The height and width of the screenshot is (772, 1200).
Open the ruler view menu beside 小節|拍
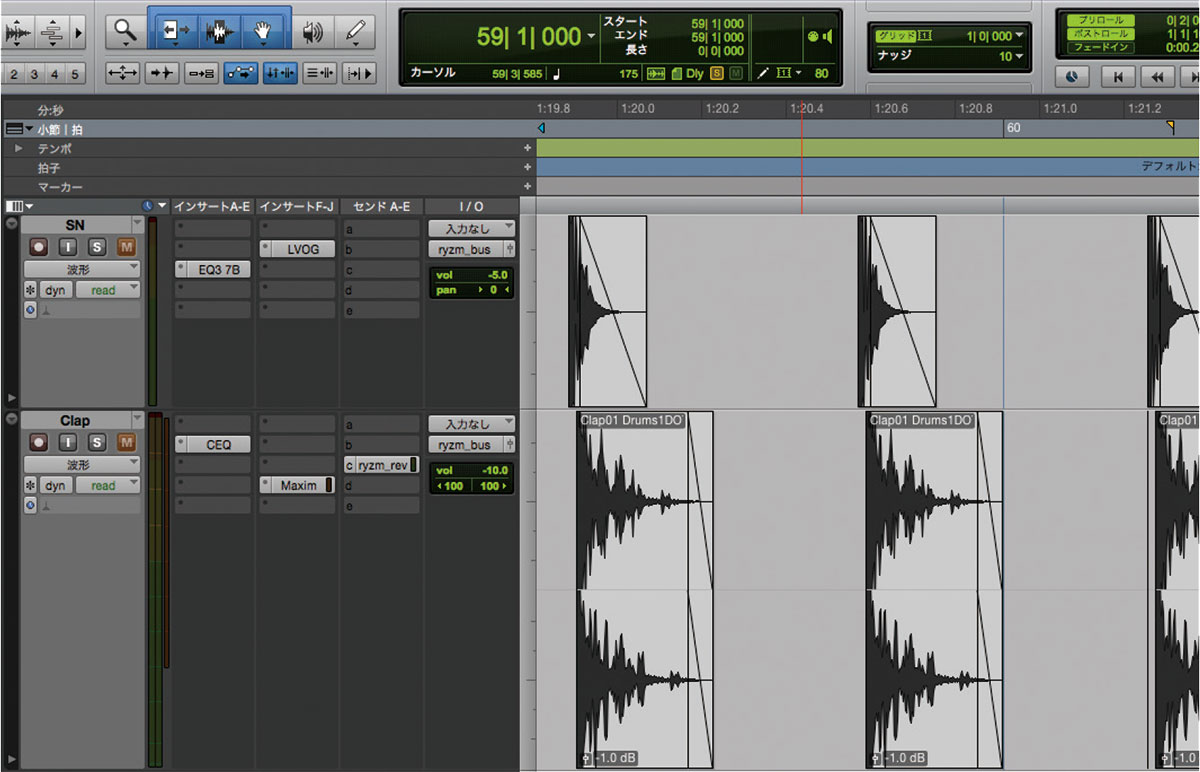[x=18, y=129]
